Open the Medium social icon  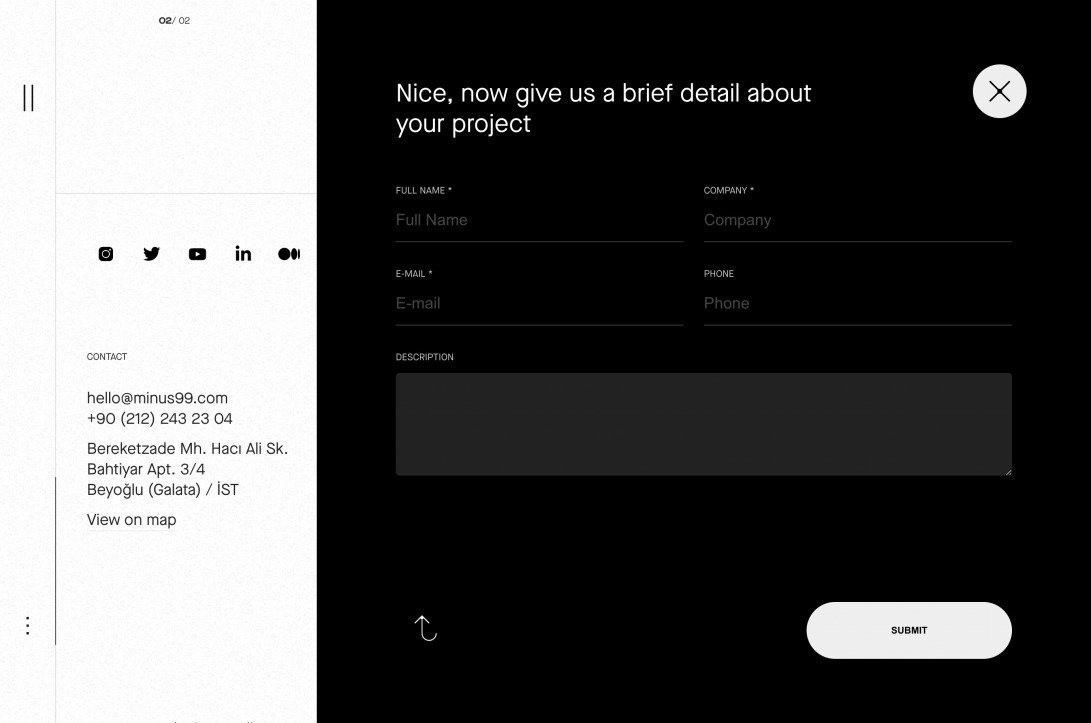[288, 254]
